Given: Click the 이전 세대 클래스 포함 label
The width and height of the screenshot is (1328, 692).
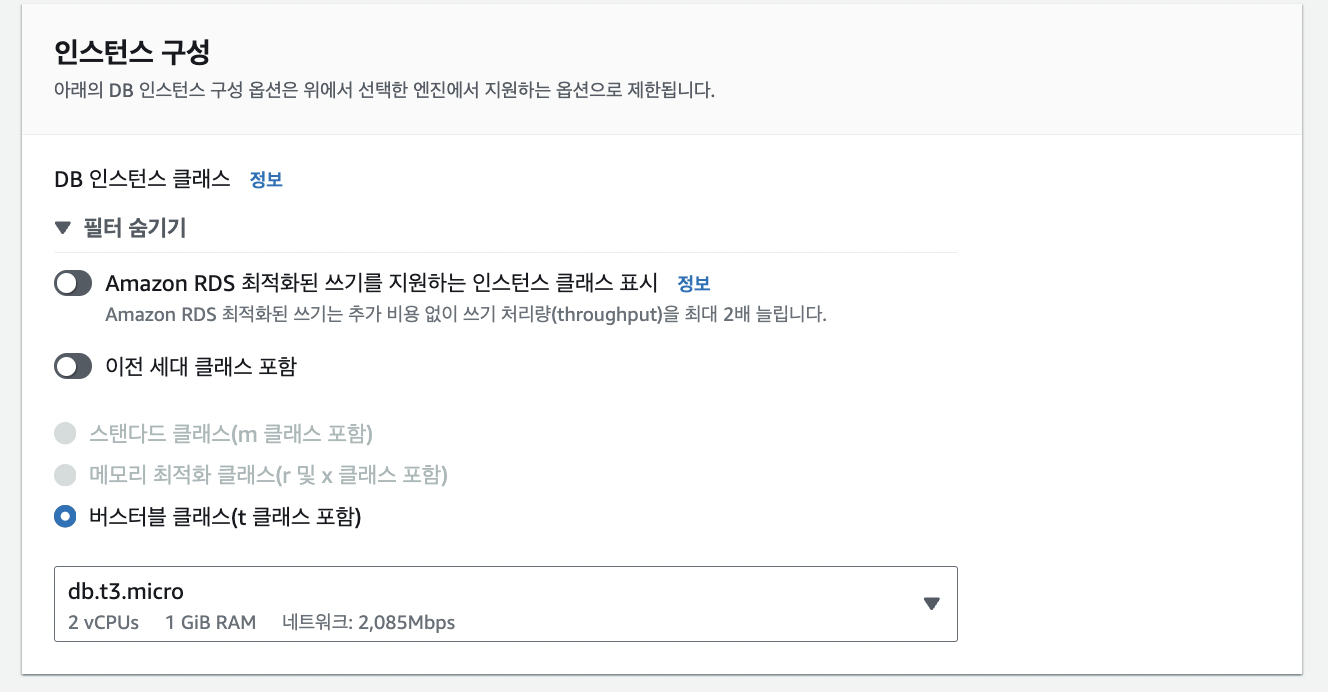Looking at the screenshot, I should [201, 367].
